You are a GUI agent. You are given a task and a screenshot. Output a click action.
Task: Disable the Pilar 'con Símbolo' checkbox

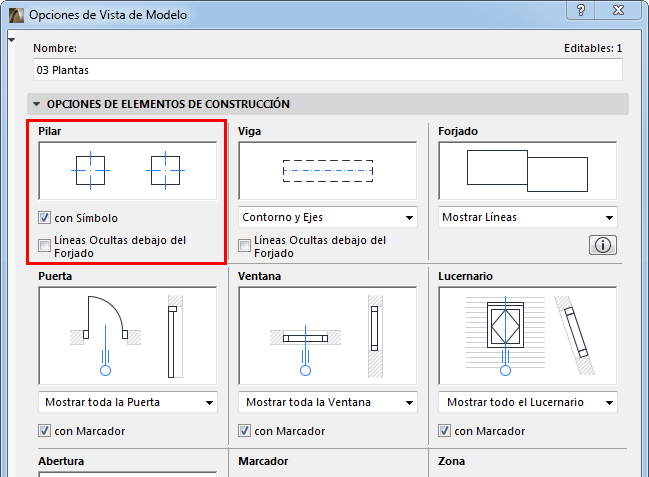pyautogui.click(x=44, y=217)
